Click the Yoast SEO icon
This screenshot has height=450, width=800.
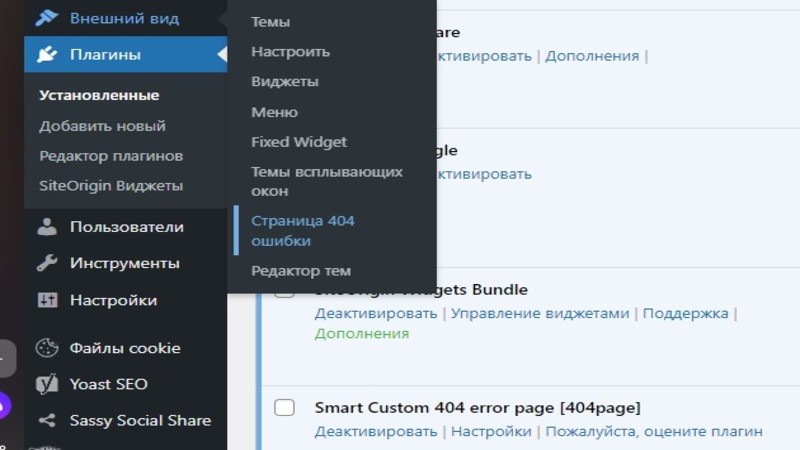47,384
